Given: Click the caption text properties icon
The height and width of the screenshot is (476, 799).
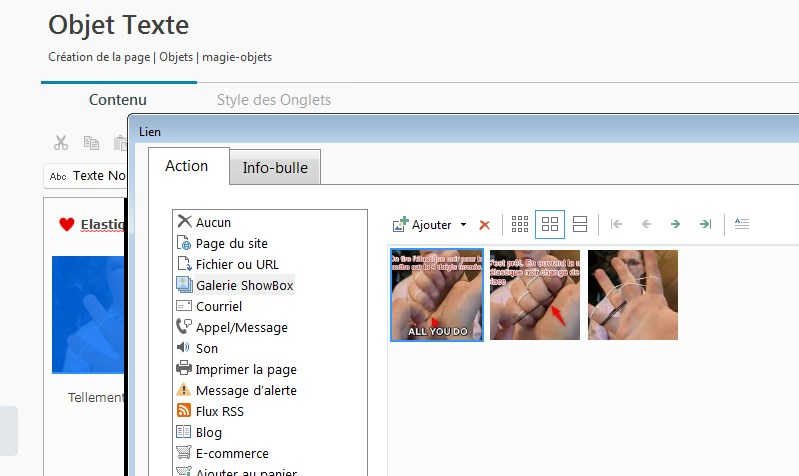Looking at the screenshot, I should point(742,224).
